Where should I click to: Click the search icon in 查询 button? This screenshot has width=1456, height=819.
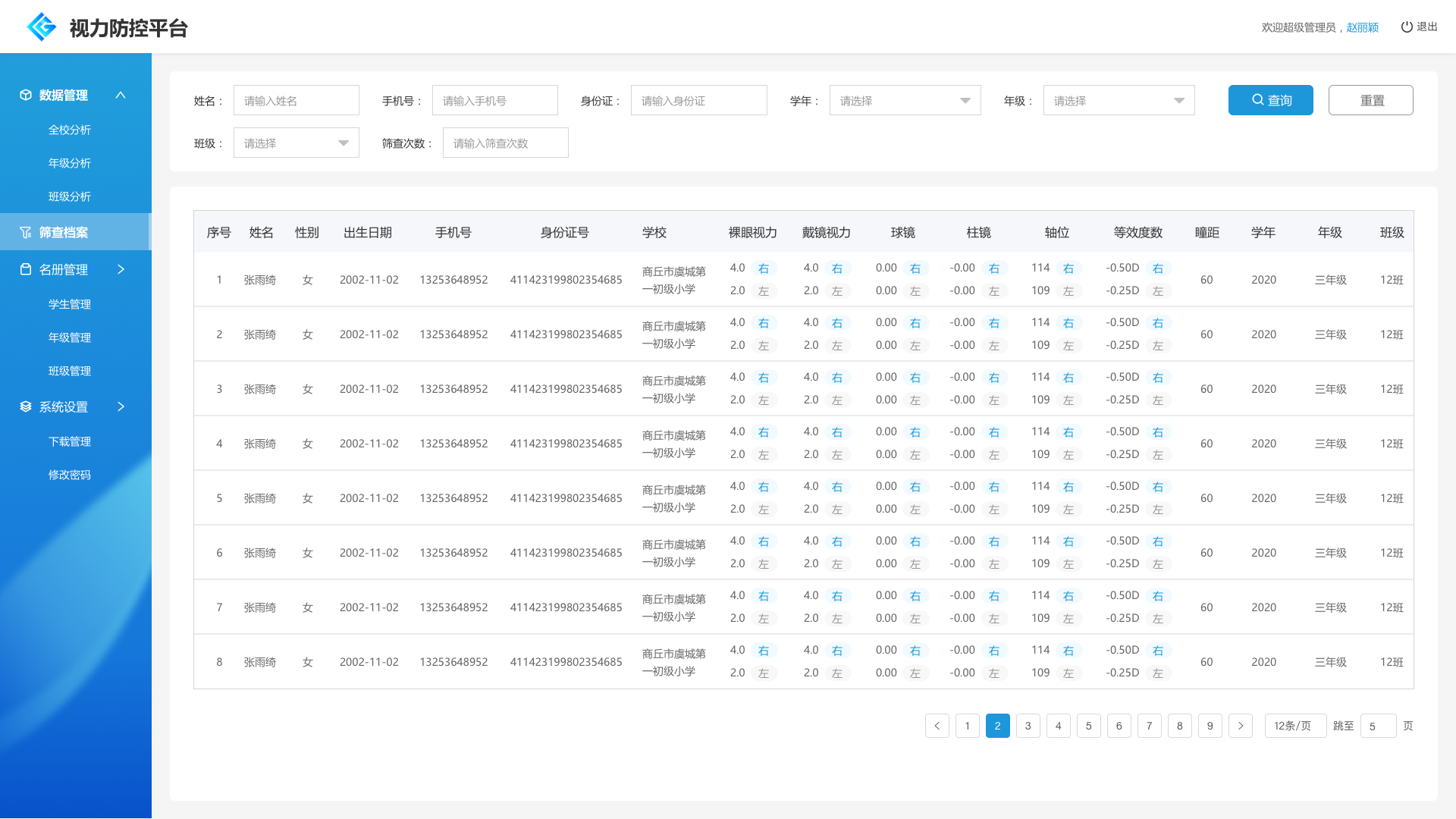point(1258,100)
